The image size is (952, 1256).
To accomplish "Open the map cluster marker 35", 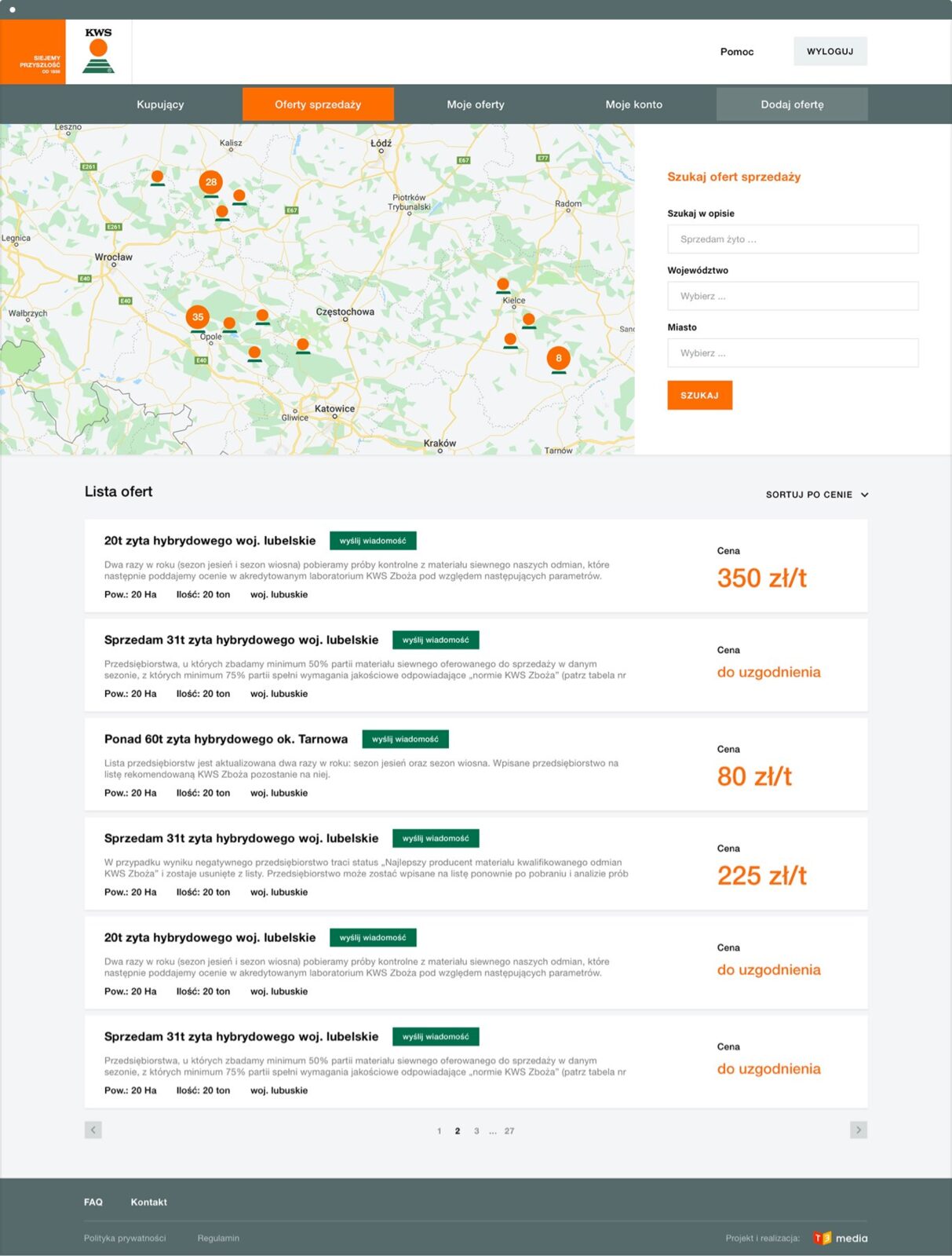I will coord(198,317).
